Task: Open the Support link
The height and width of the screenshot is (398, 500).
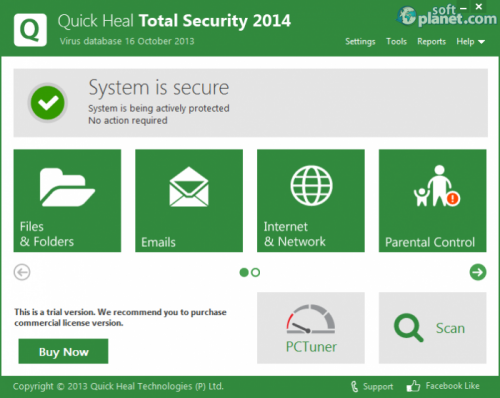Action: [378, 387]
